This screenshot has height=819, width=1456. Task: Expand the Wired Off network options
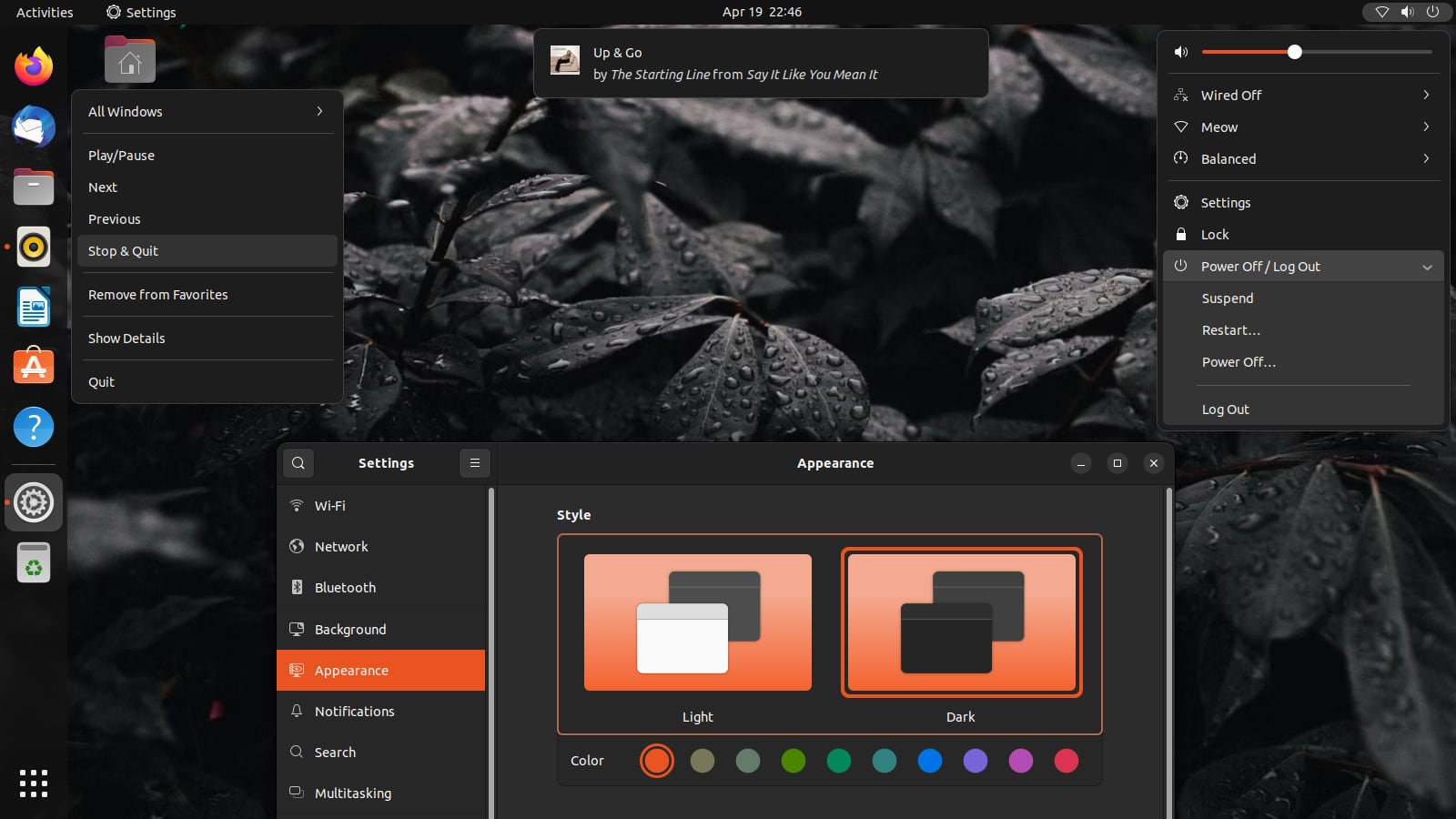(1301, 95)
